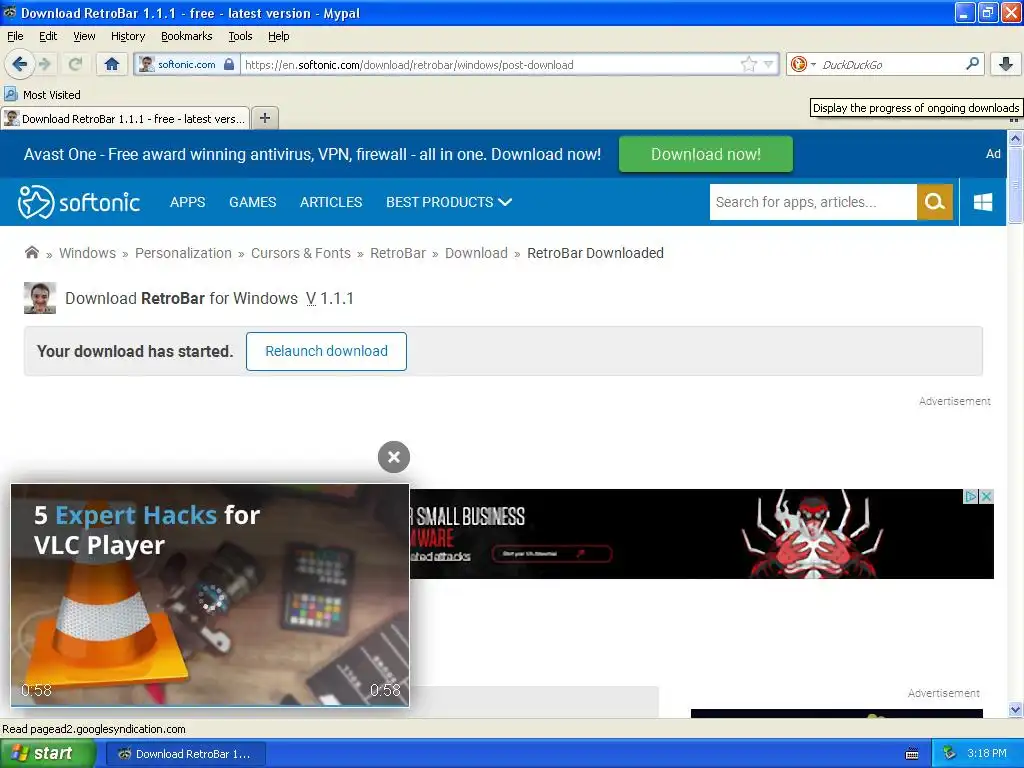1024x768 pixels.
Task: Open the DuckDuckGo search engine selector
Action: point(803,64)
